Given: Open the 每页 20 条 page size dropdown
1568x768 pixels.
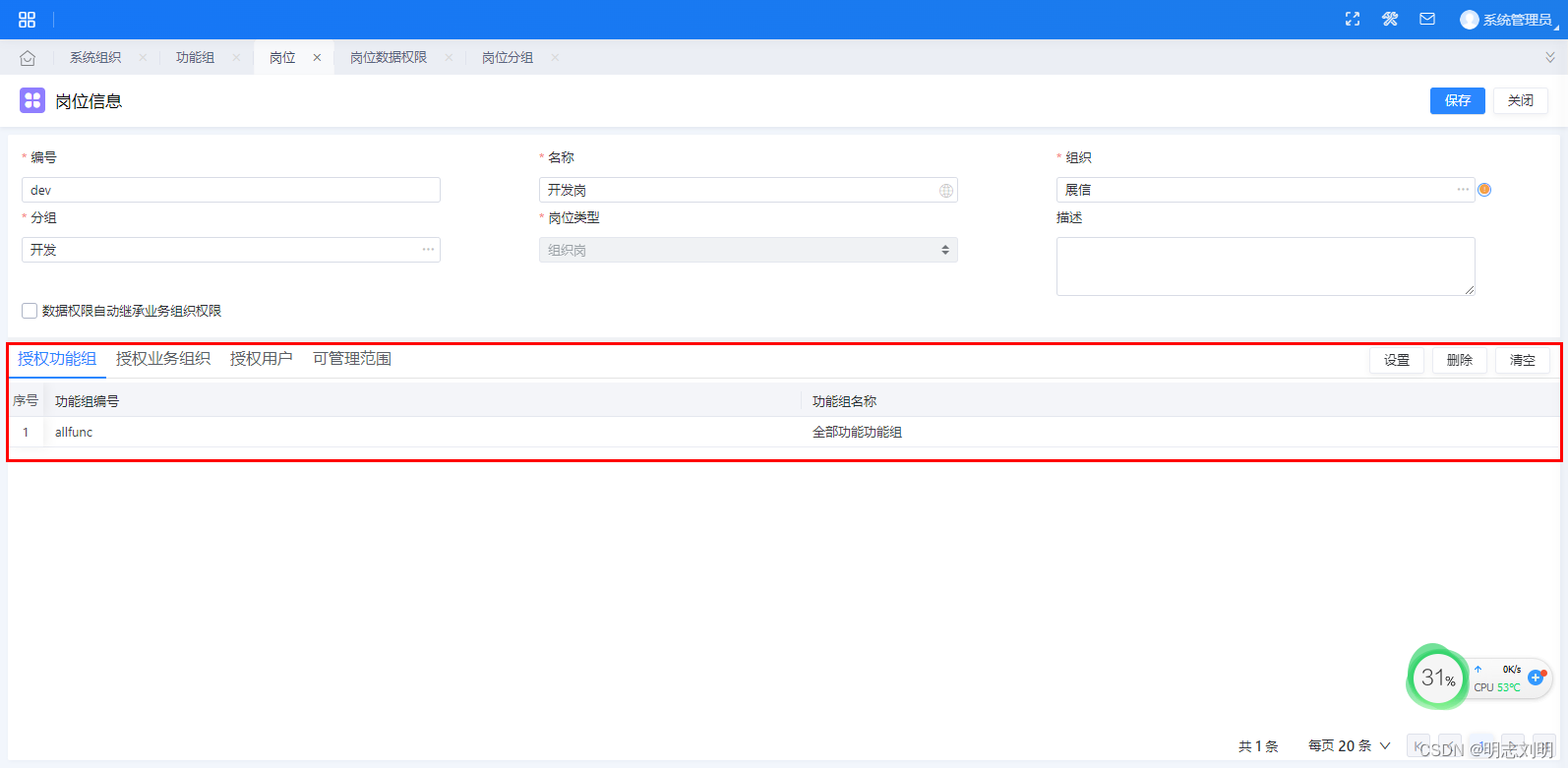Looking at the screenshot, I should click(x=1349, y=746).
